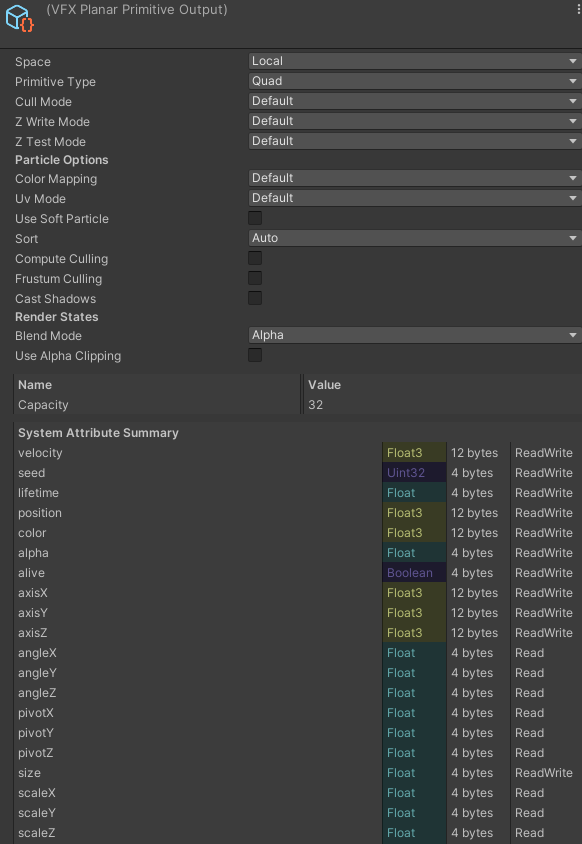Image resolution: width=582 pixels, height=844 pixels.
Task: Enable Use Alpha Clipping
Action: coord(255,356)
